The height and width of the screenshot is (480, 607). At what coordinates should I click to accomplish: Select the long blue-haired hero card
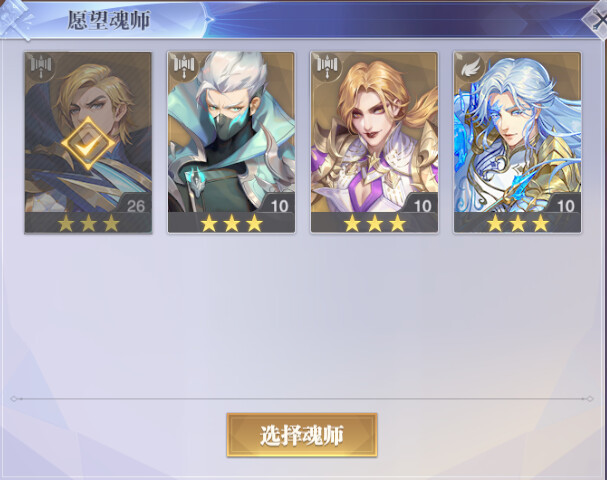pyautogui.click(x=518, y=143)
